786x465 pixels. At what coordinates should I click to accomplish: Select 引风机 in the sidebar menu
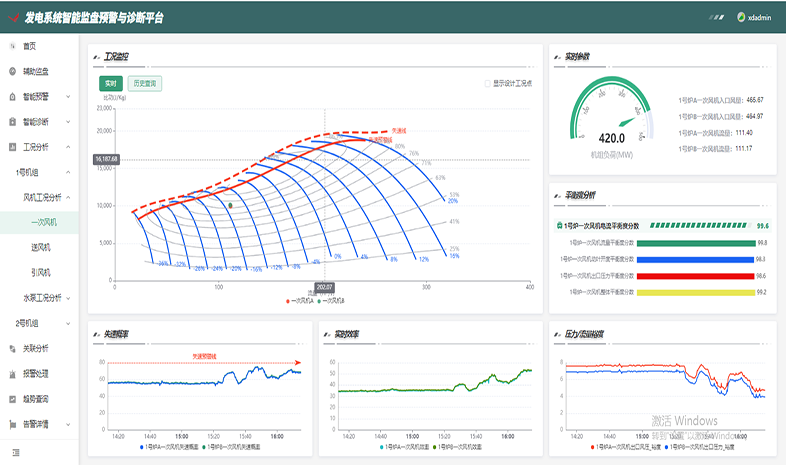click(x=42, y=272)
